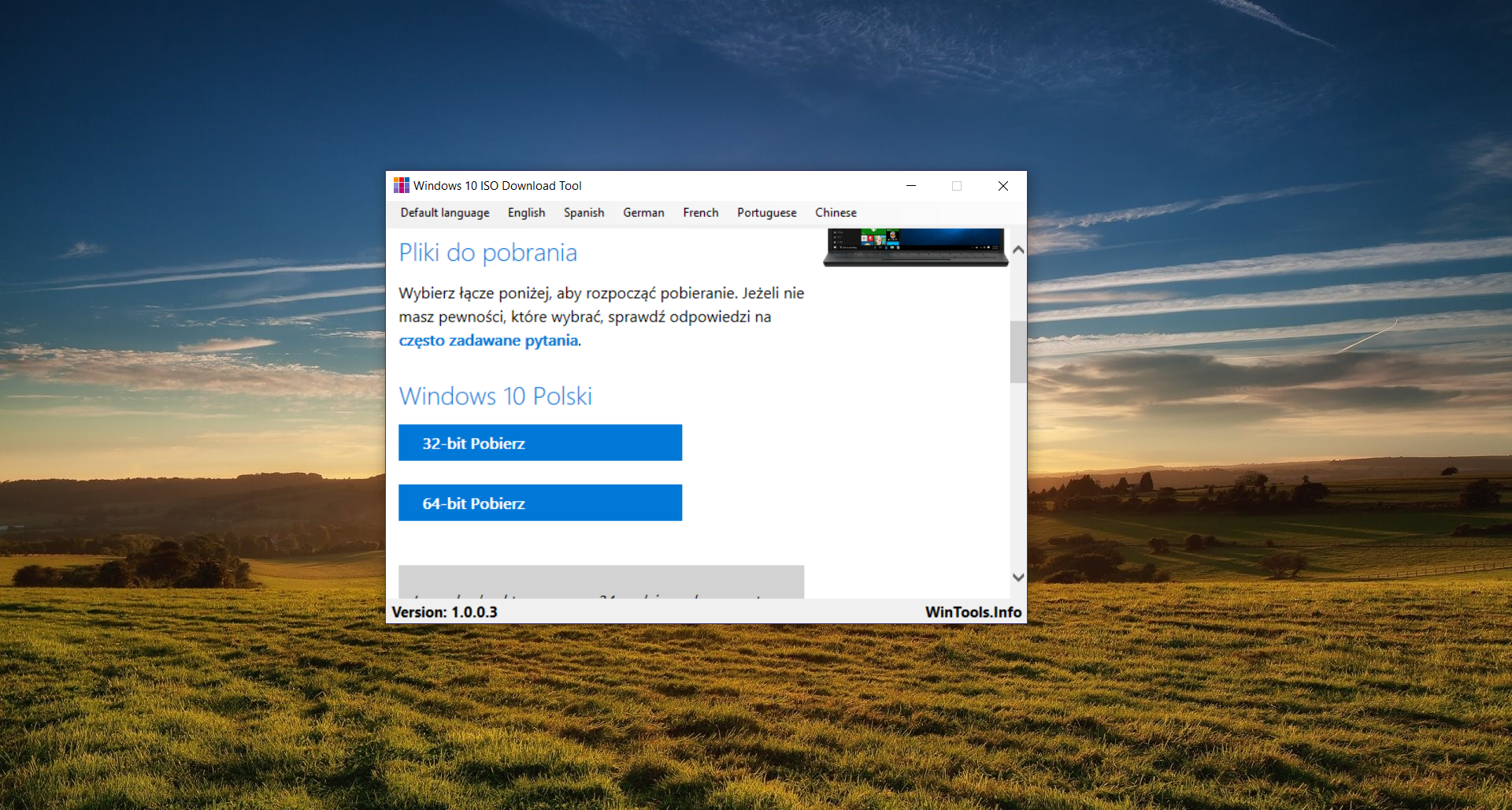This screenshot has height=810, width=1512.
Task: Minimize the ISO Download Tool window
Action: 911,186
